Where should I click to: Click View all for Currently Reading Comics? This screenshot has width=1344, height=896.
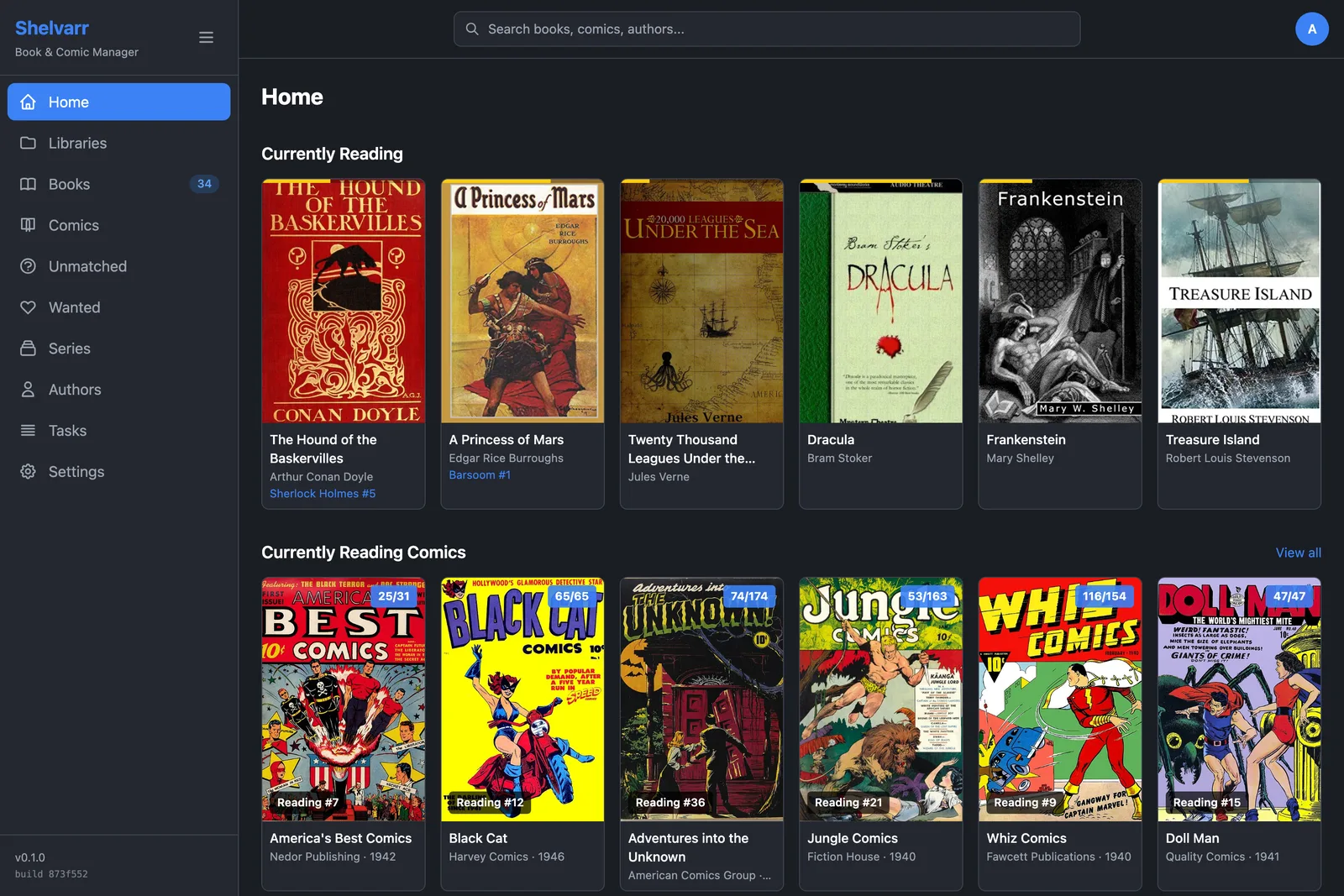click(1298, 553)
